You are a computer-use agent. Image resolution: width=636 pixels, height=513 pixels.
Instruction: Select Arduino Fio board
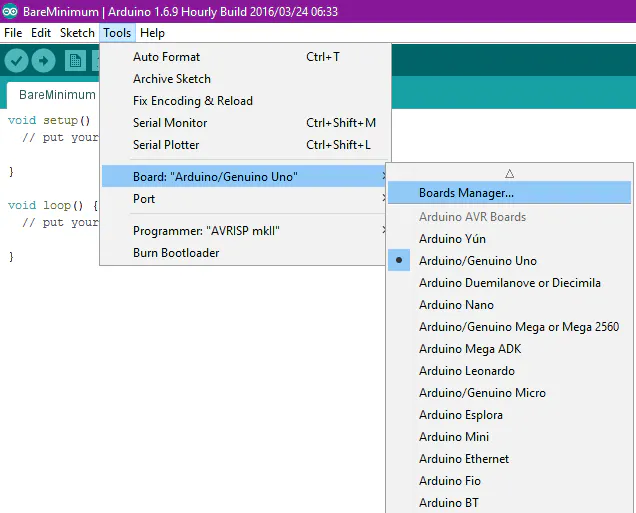point(509,481)
